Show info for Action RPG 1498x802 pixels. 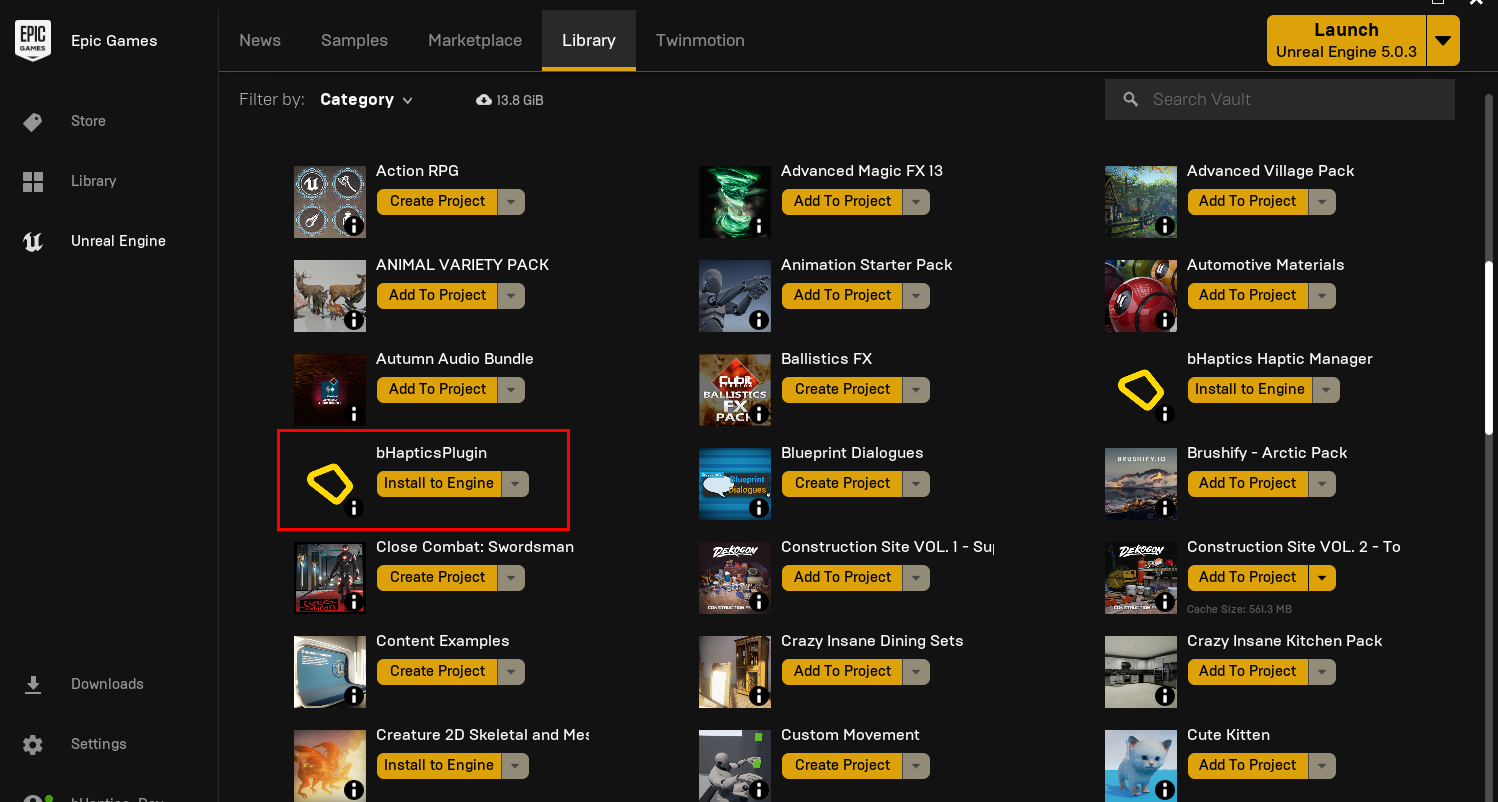353,226
